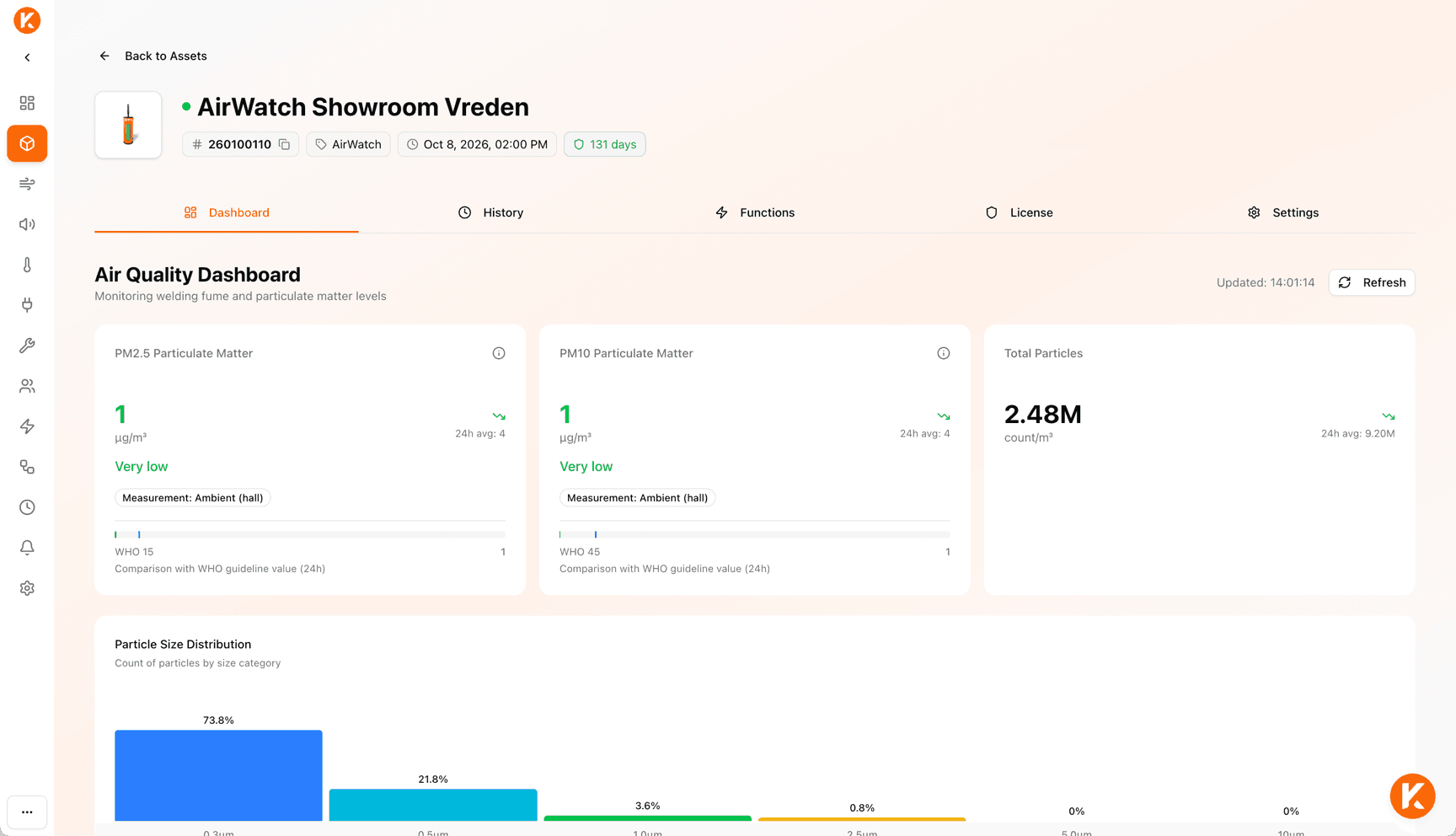Open the users icon in sidebar
1456x836 pixels.
[27, 386]
